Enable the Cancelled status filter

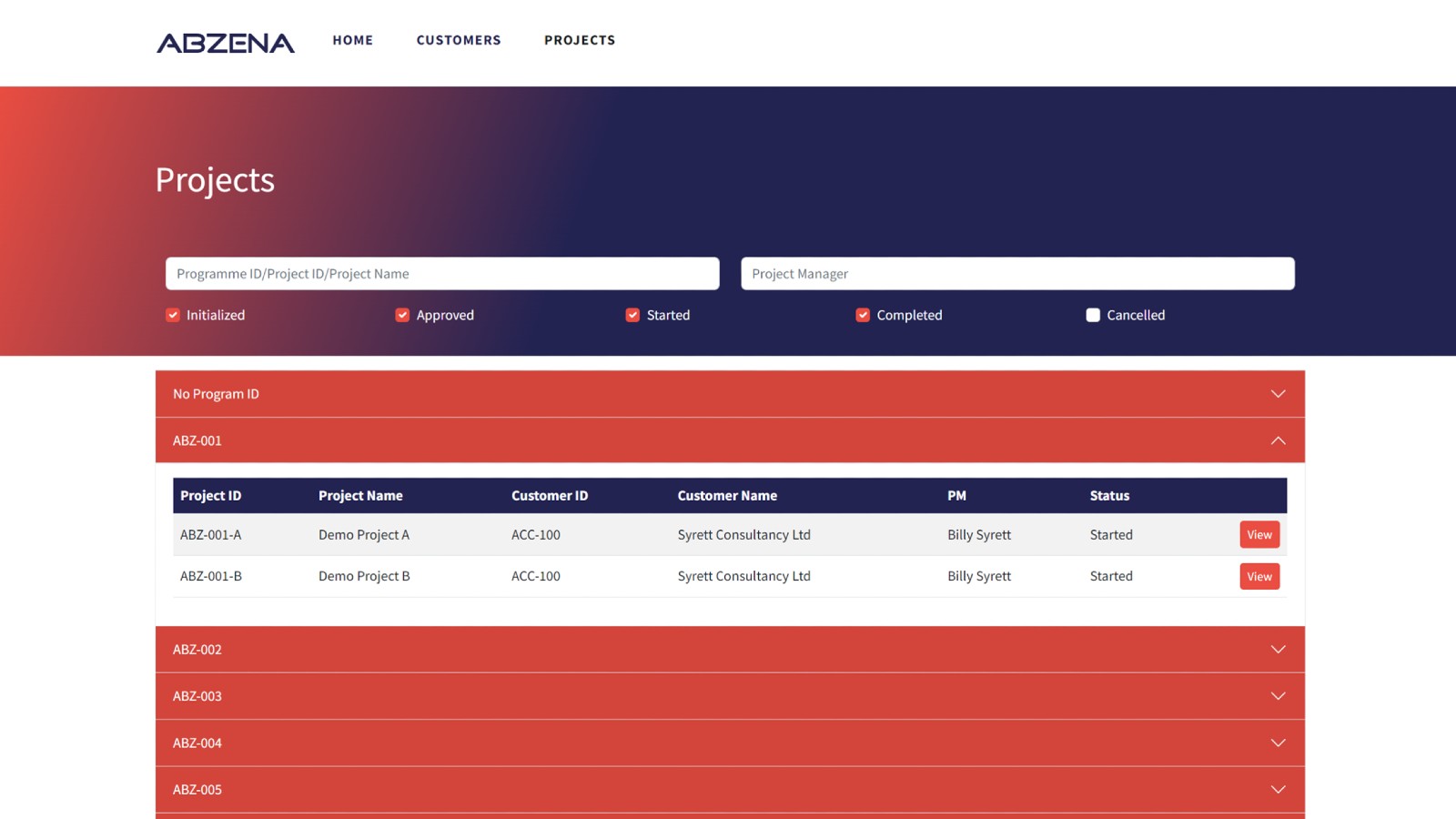click(x=1093, y=315)
